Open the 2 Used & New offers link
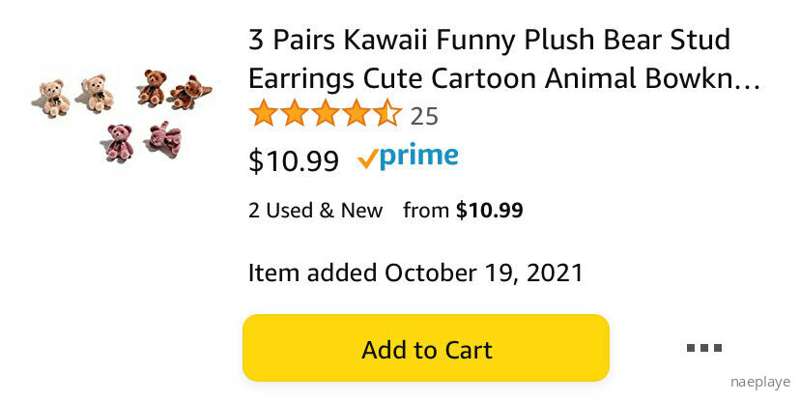This screenshot has height=402, width=800. (315, 210)
